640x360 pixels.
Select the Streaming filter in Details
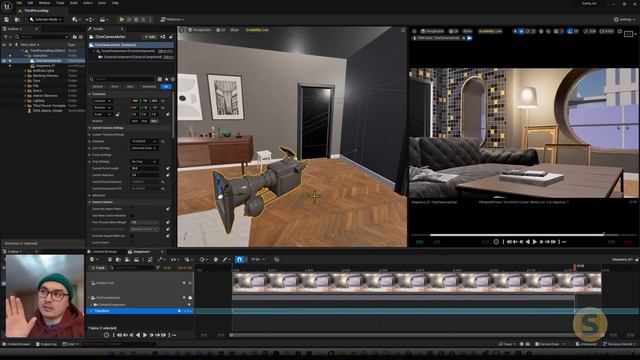point(149,87)
